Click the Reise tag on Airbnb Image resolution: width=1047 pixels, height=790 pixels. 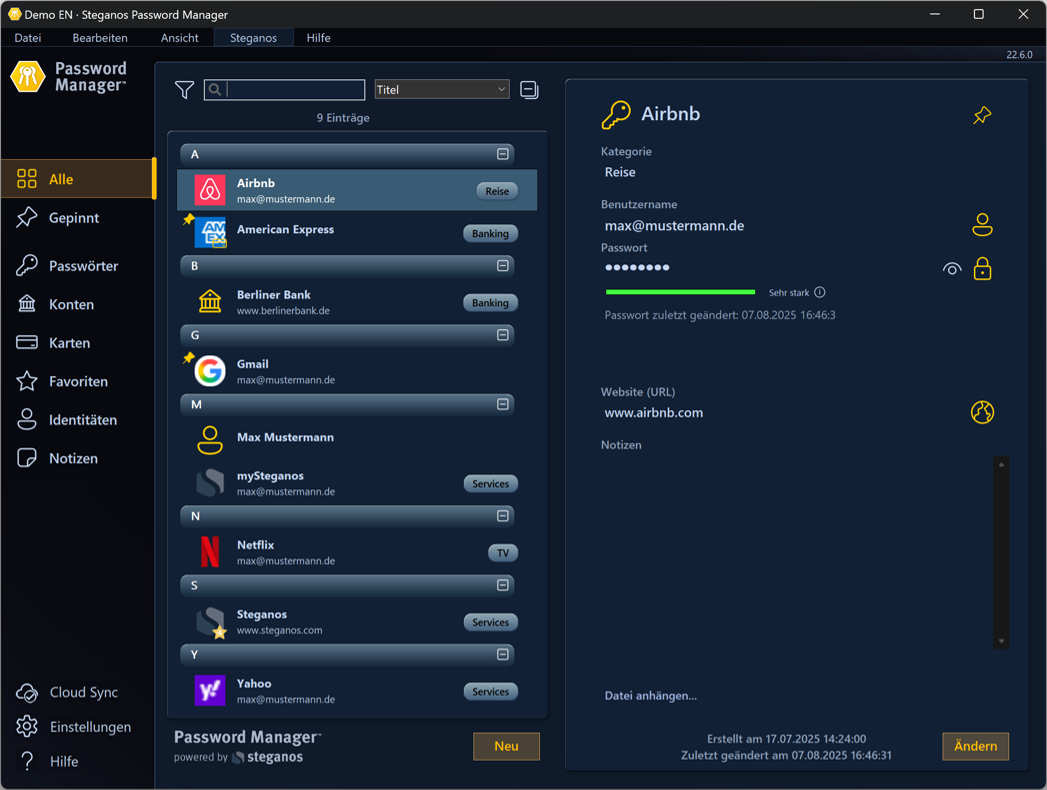coord(497,191)
